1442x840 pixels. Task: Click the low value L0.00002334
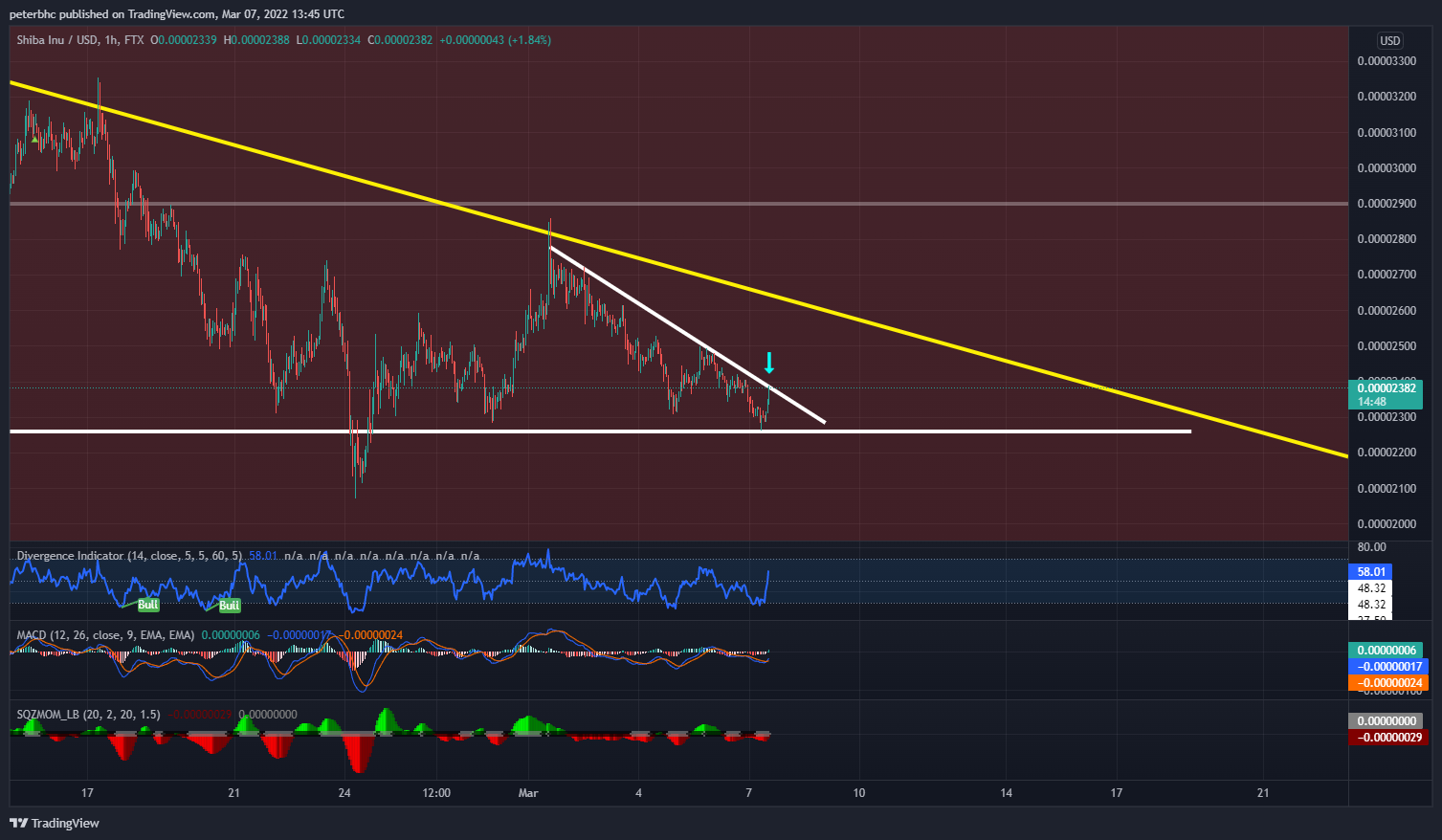(x=328, y=40)
